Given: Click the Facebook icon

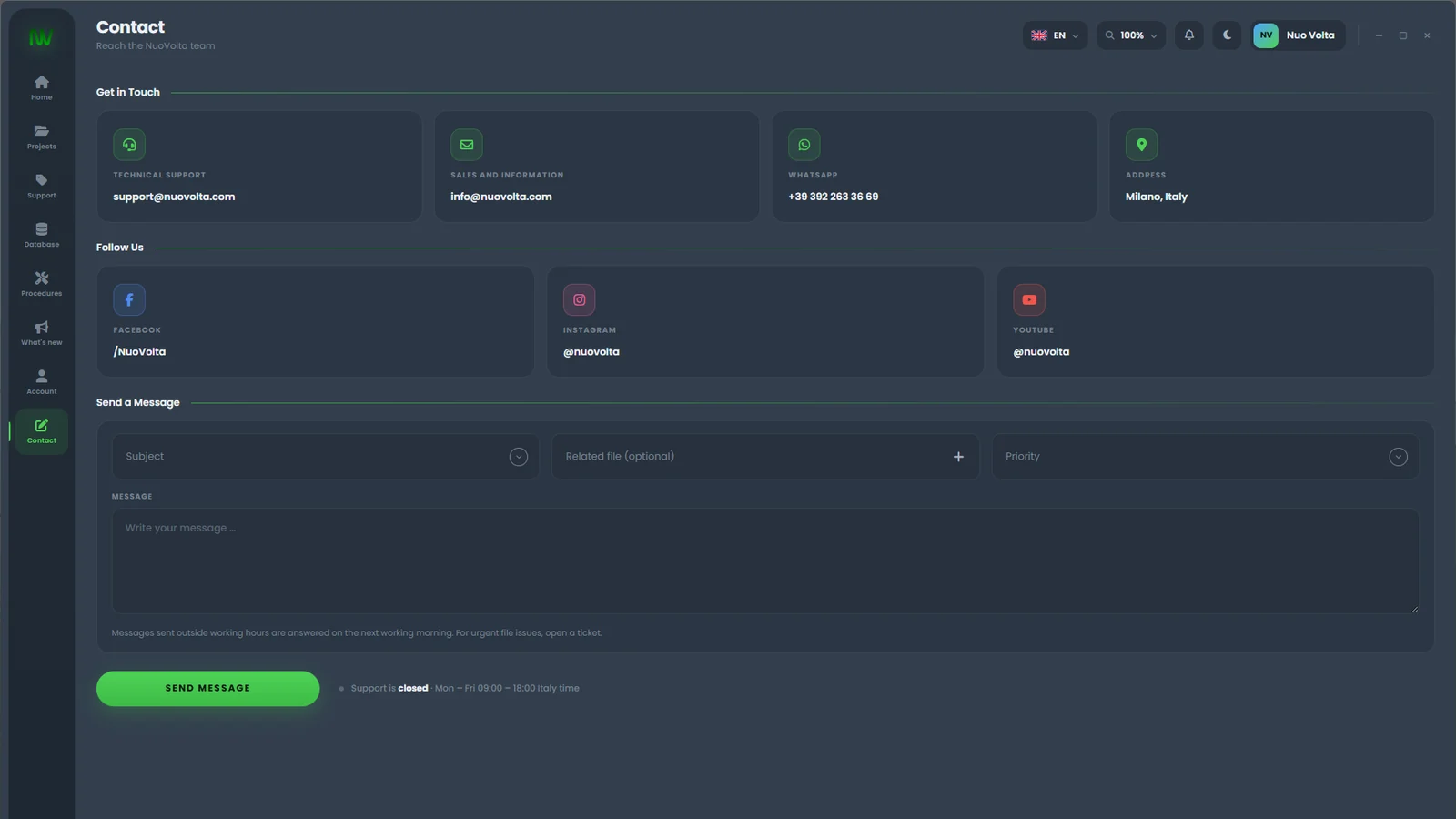Looking at the screenshot, I should 129,299.
